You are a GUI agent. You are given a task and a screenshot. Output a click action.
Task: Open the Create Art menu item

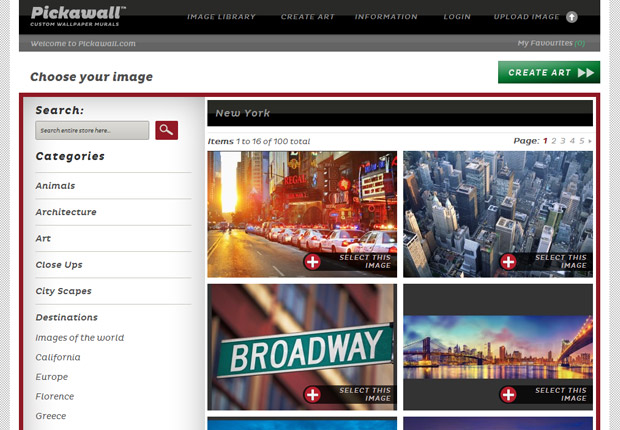point(308,17)
